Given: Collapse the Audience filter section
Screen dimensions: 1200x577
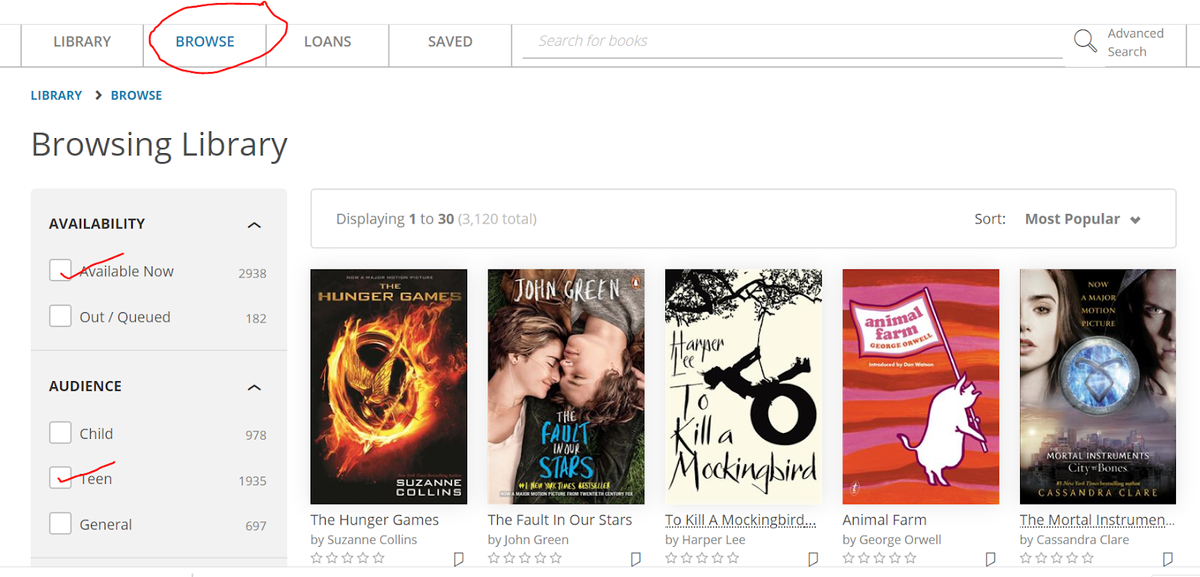Looking at the screenshot, I should pyautogui.click(x=254, y=386).
